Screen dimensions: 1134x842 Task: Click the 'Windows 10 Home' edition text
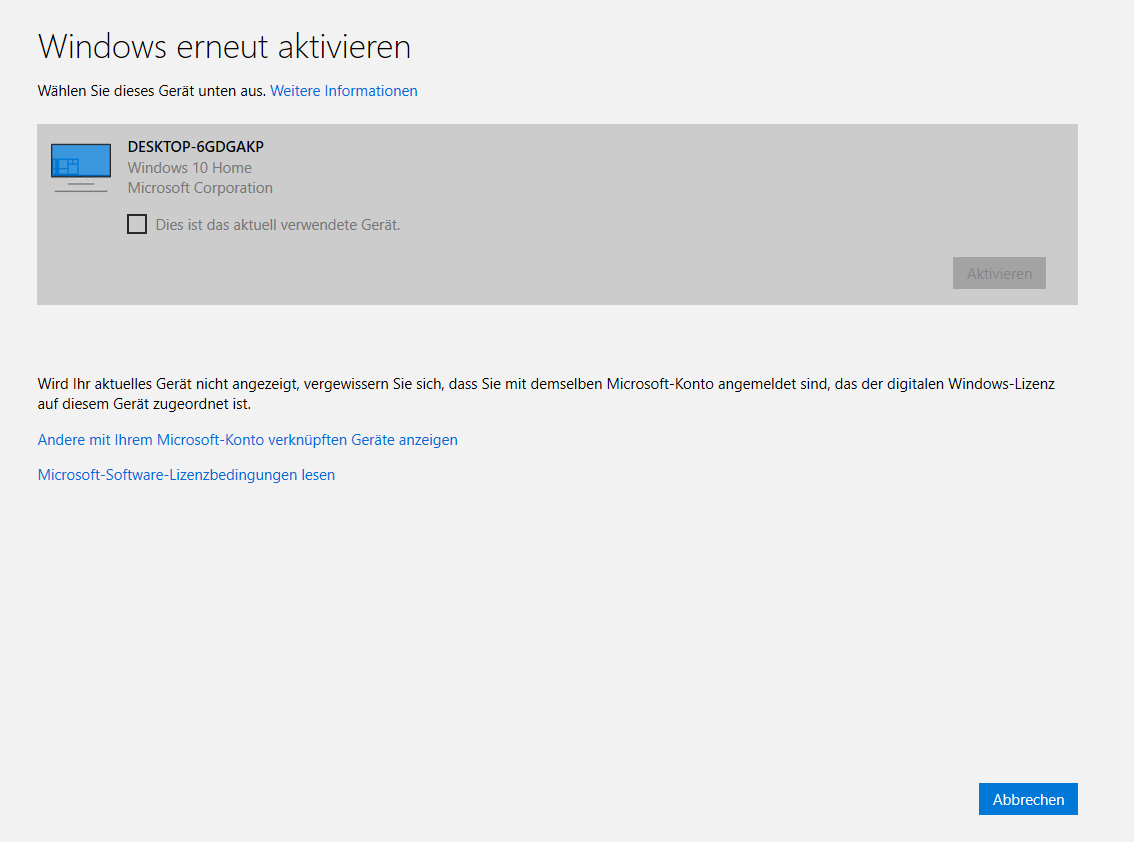pyautogui.click(x=189, y=168)
